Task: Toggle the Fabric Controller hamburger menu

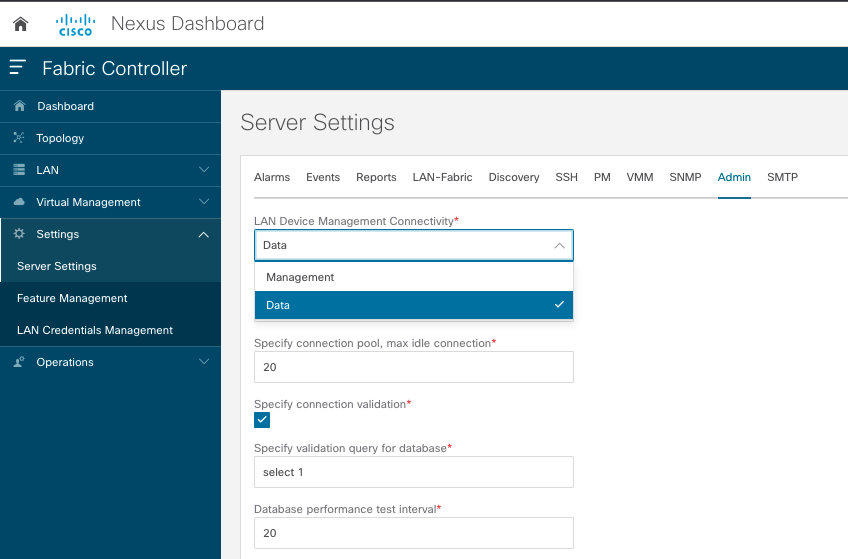Action: click(17, 67)
